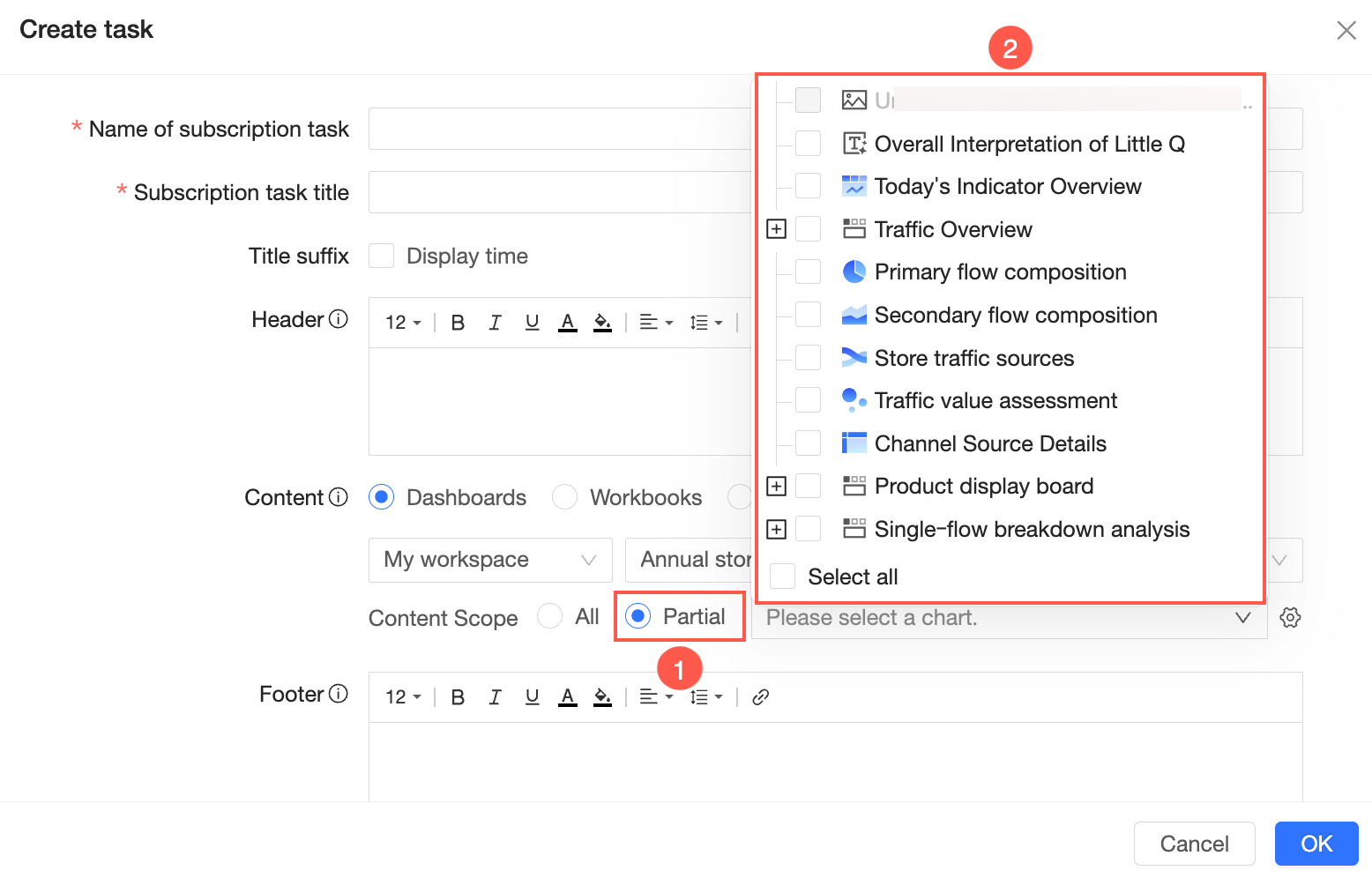
Task: Select Partial content scope radio
Action: pos(638,616)
